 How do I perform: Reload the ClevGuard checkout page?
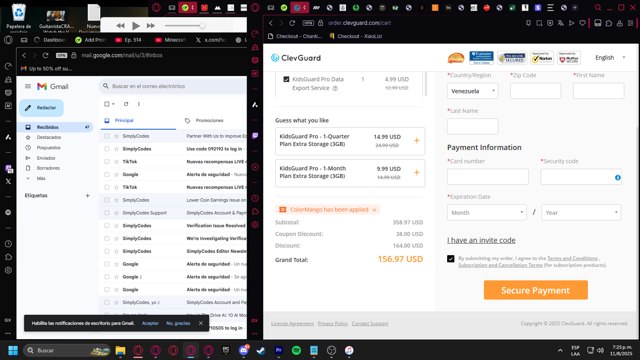292,23
